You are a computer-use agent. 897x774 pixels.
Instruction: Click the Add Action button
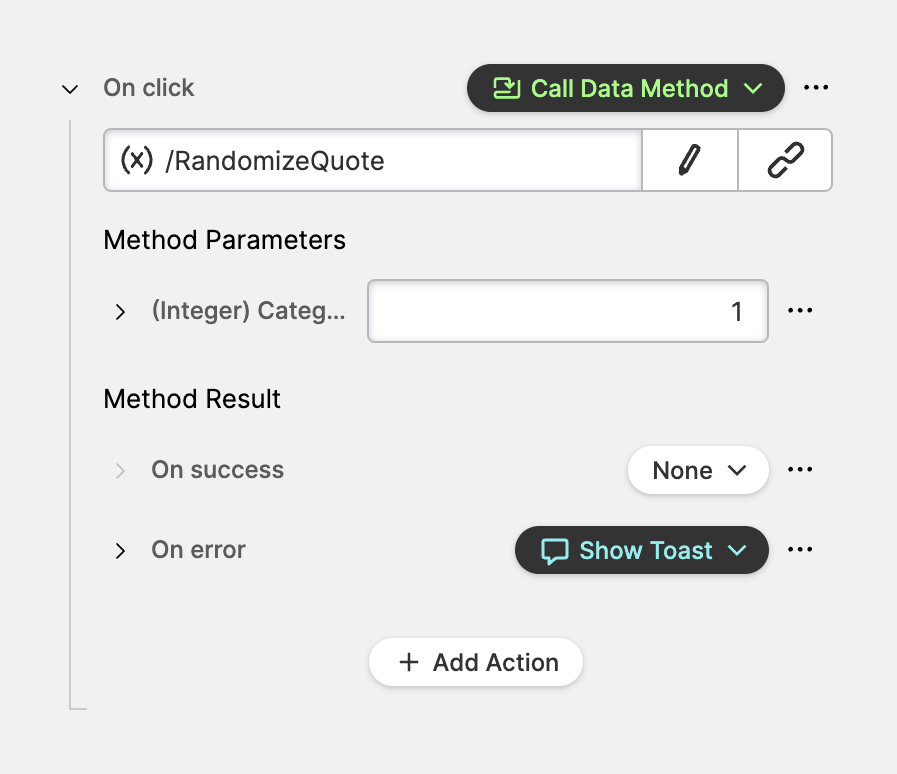coord(476,662)
